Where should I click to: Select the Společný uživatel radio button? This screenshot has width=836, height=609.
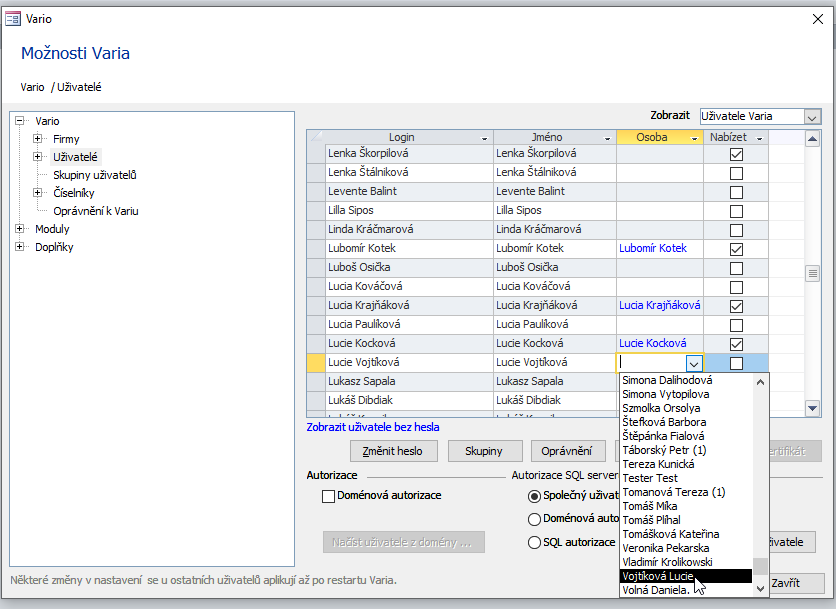click(x=534, y=496)
